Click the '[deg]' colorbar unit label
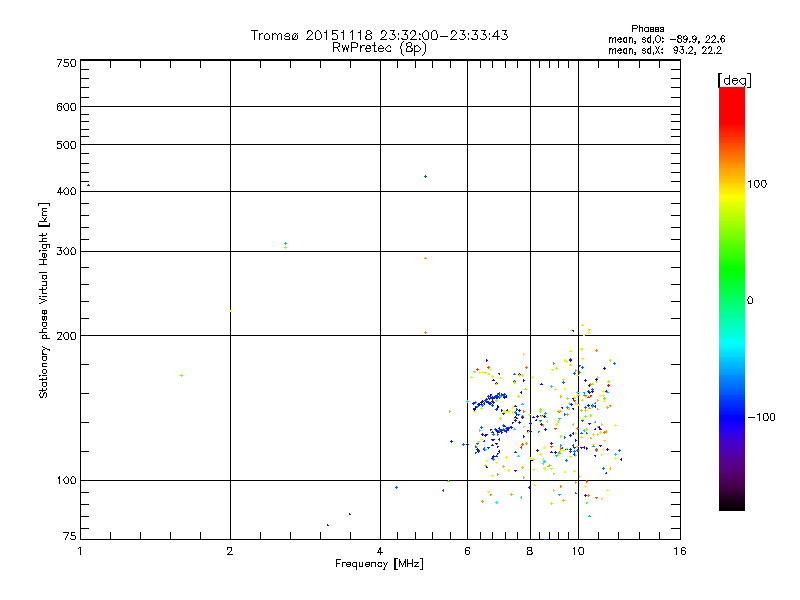 pos(734,80)
